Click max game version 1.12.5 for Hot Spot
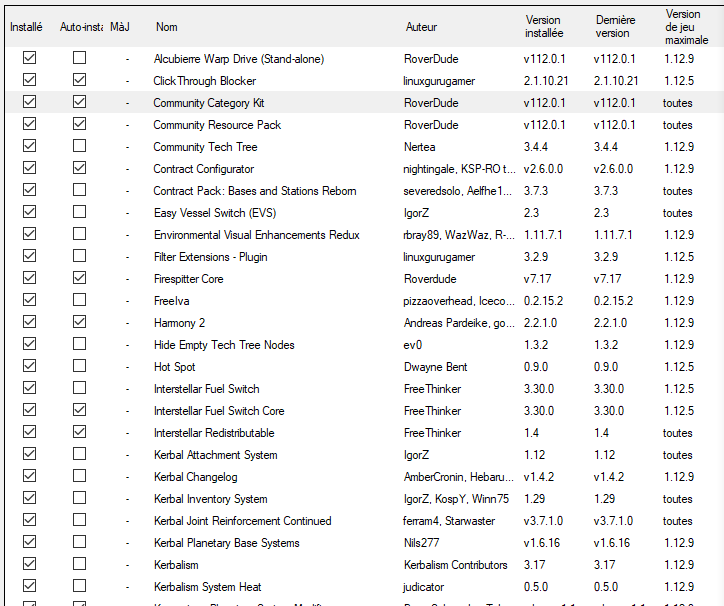The width and height of the screenshot is (724, 606). click(679, 367)
